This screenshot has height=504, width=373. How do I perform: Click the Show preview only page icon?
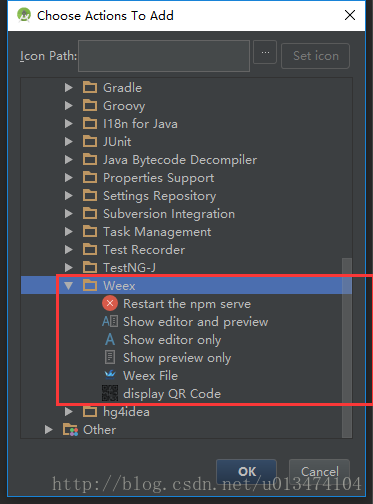(110, 357)
